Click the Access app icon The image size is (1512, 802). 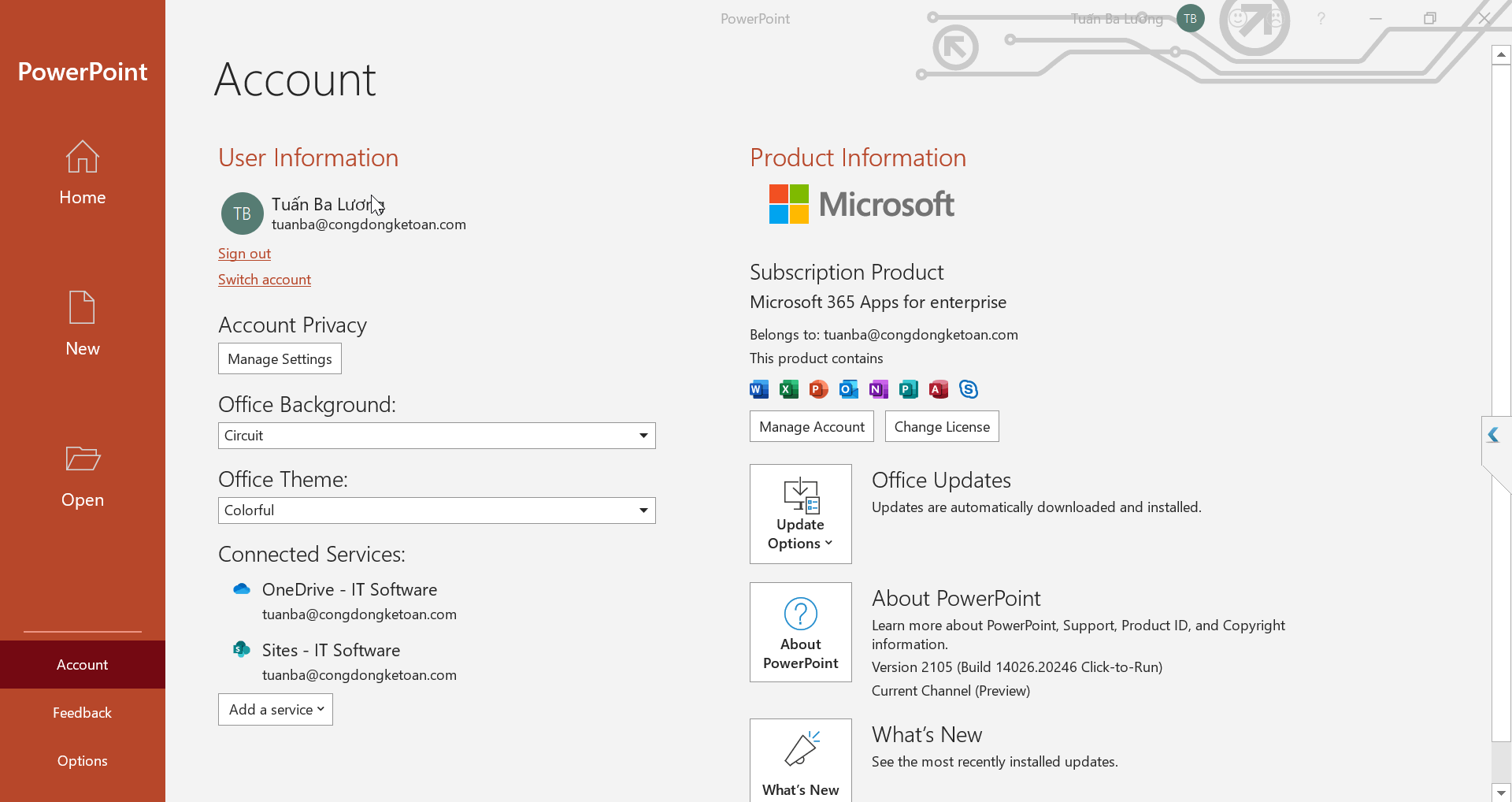point(939,389)
